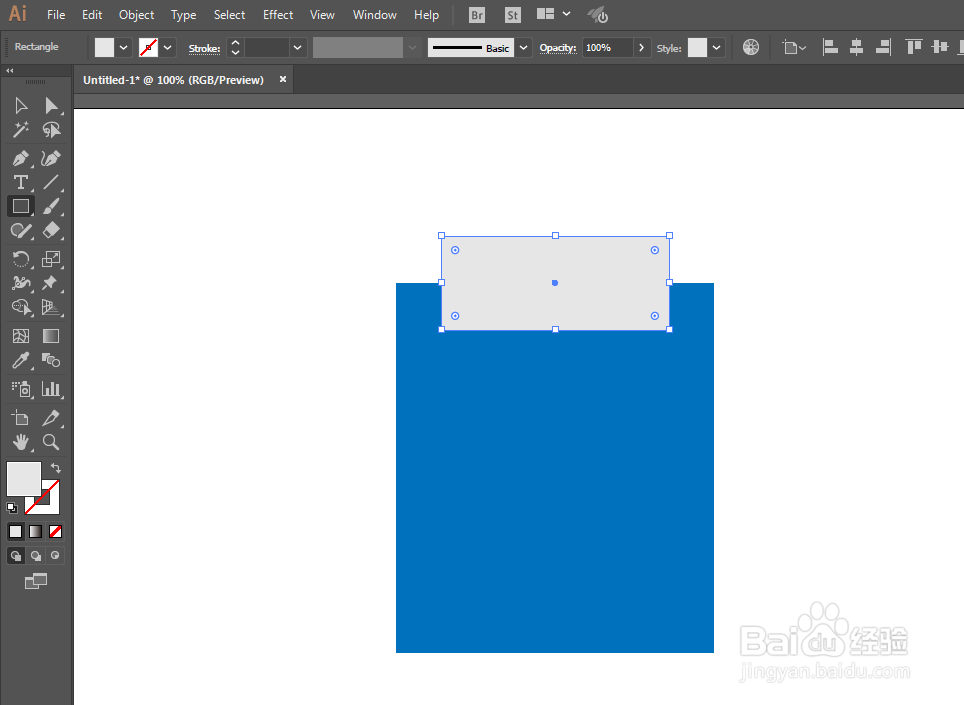Set stroke color to None

(55, 531)
